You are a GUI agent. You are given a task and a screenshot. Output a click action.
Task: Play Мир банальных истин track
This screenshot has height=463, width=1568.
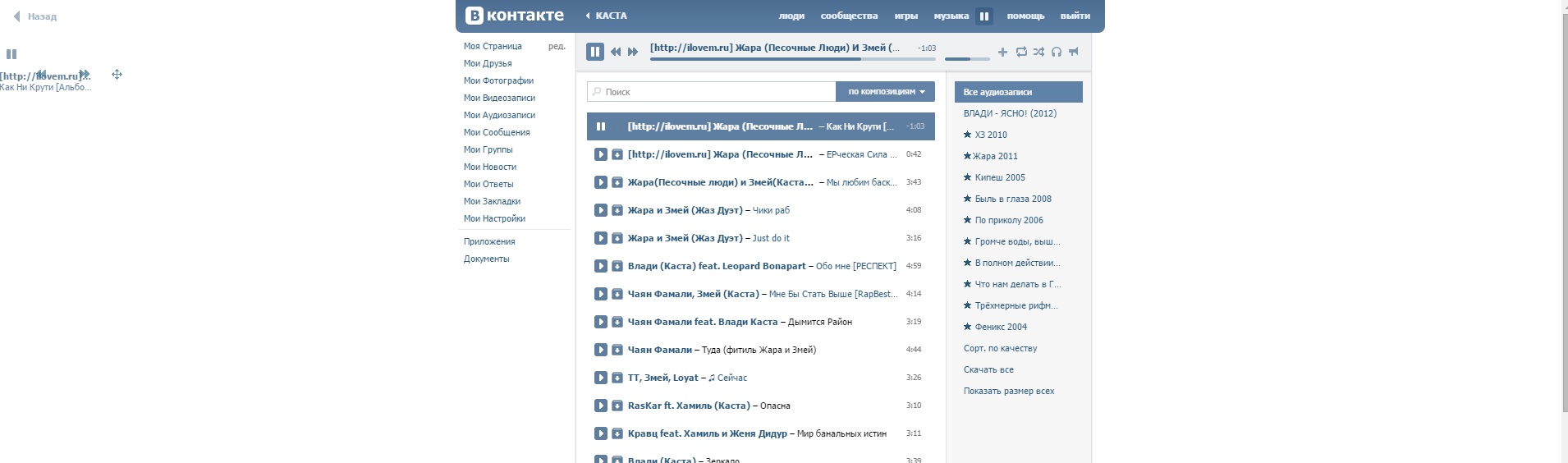(601, 433)
